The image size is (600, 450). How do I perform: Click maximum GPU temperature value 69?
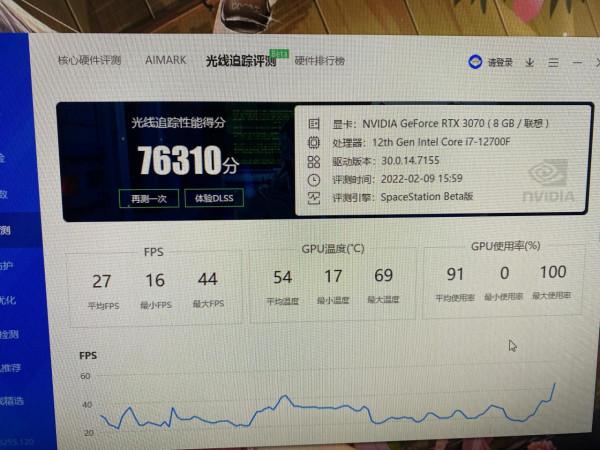pyautogui.click(x=383, y=275)
